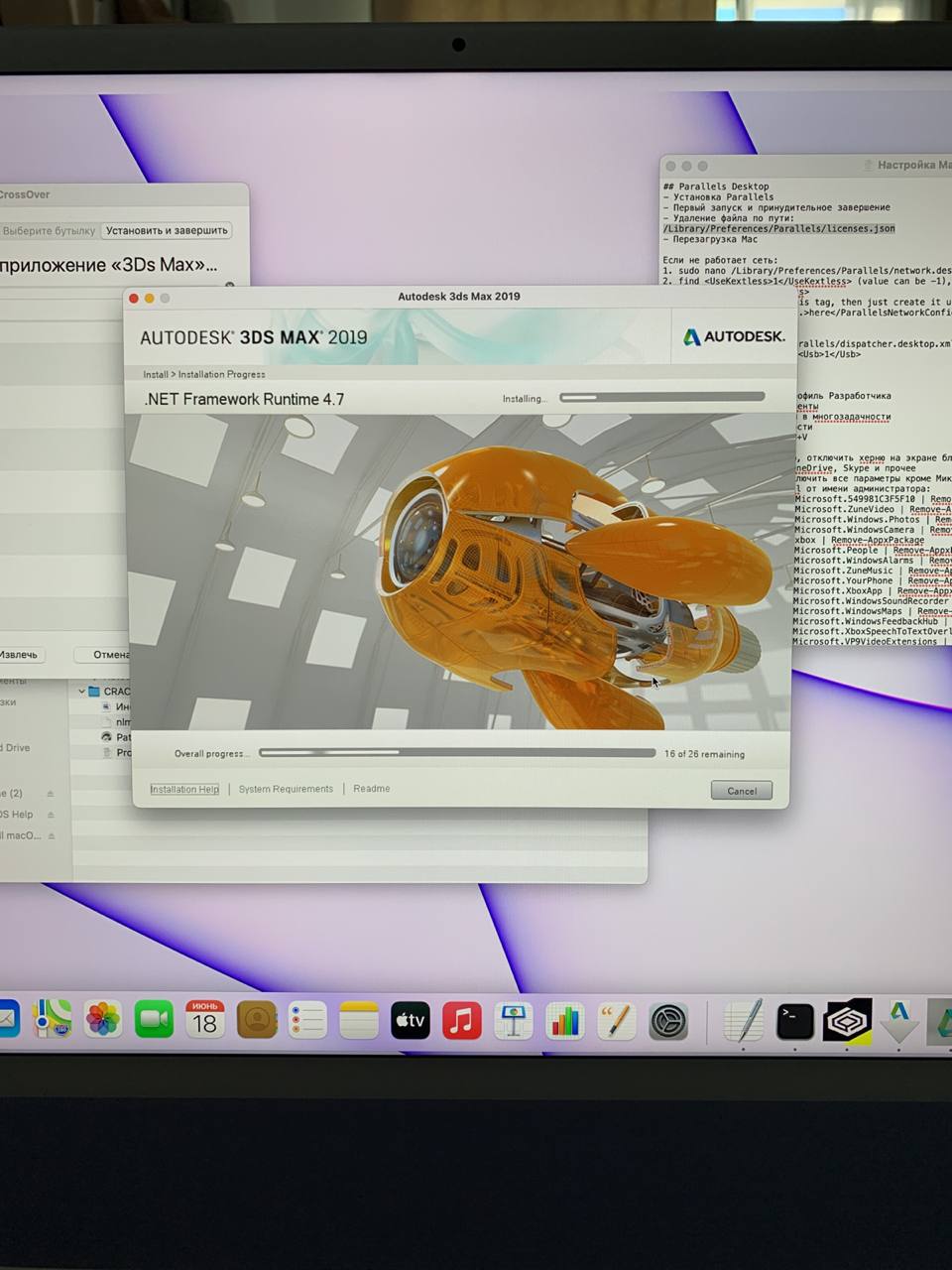The width and height of the screenshot is (952, 1270).
Task: Select the 'Pat' app file in Finder
Action: [115, 737]
